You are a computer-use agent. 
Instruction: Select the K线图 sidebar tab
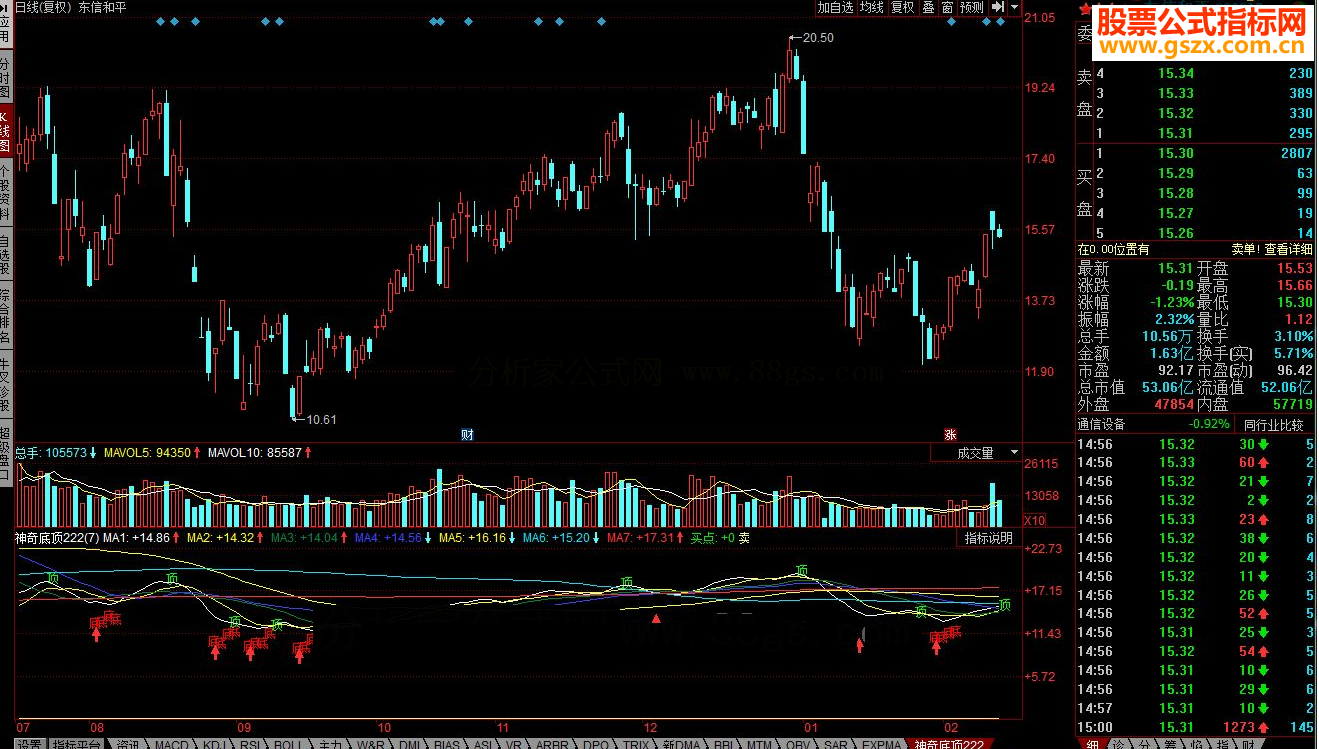pyautogui.click(x=5, y=129)
